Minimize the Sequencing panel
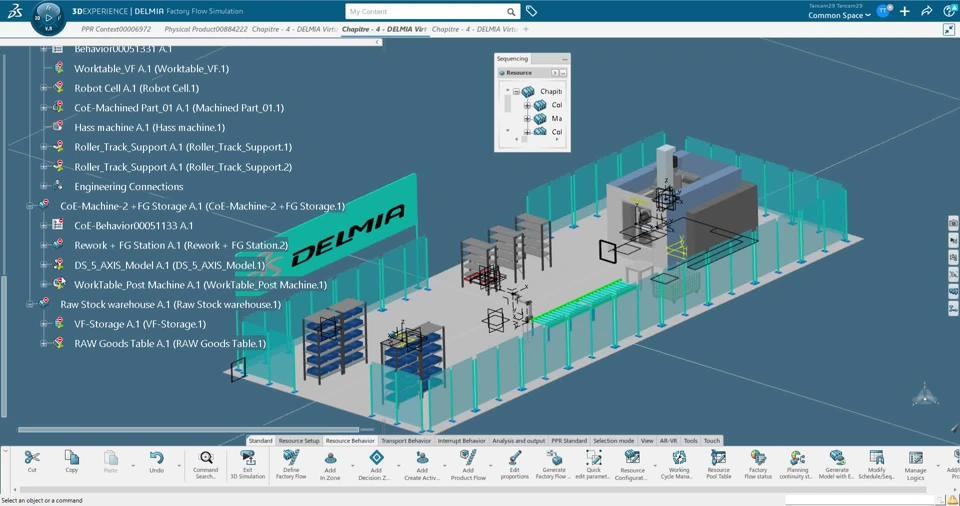 [x=564, y=59]
